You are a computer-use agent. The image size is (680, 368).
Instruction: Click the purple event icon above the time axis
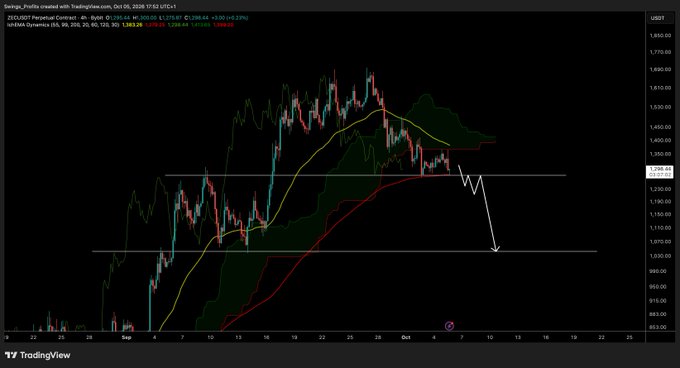[x=450, y=326]
